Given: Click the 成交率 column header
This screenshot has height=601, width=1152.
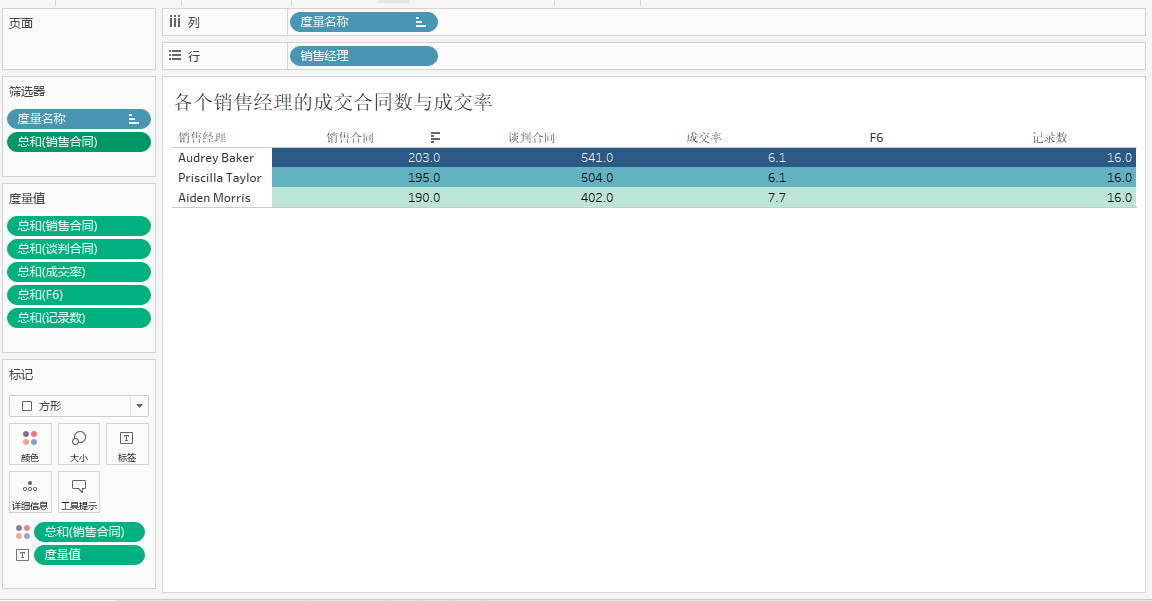Looking at the screenshot, I should (704, 137).
